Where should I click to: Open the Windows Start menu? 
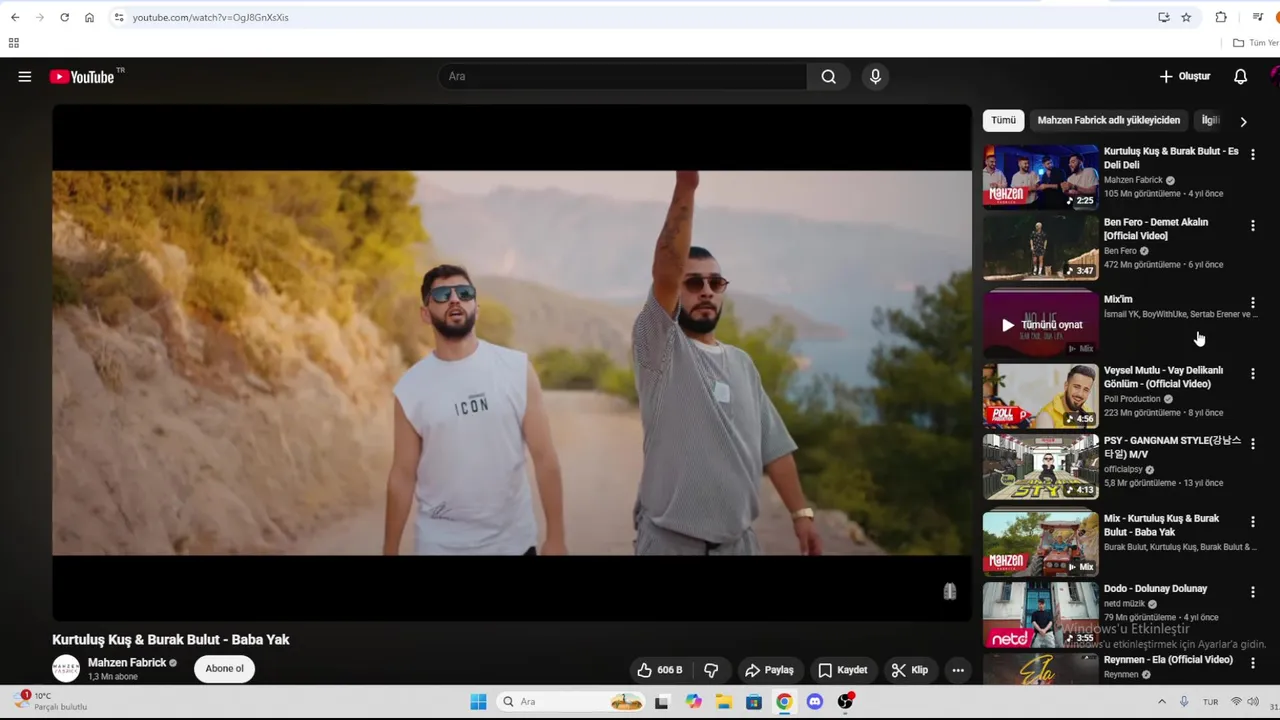coord(478,702)
